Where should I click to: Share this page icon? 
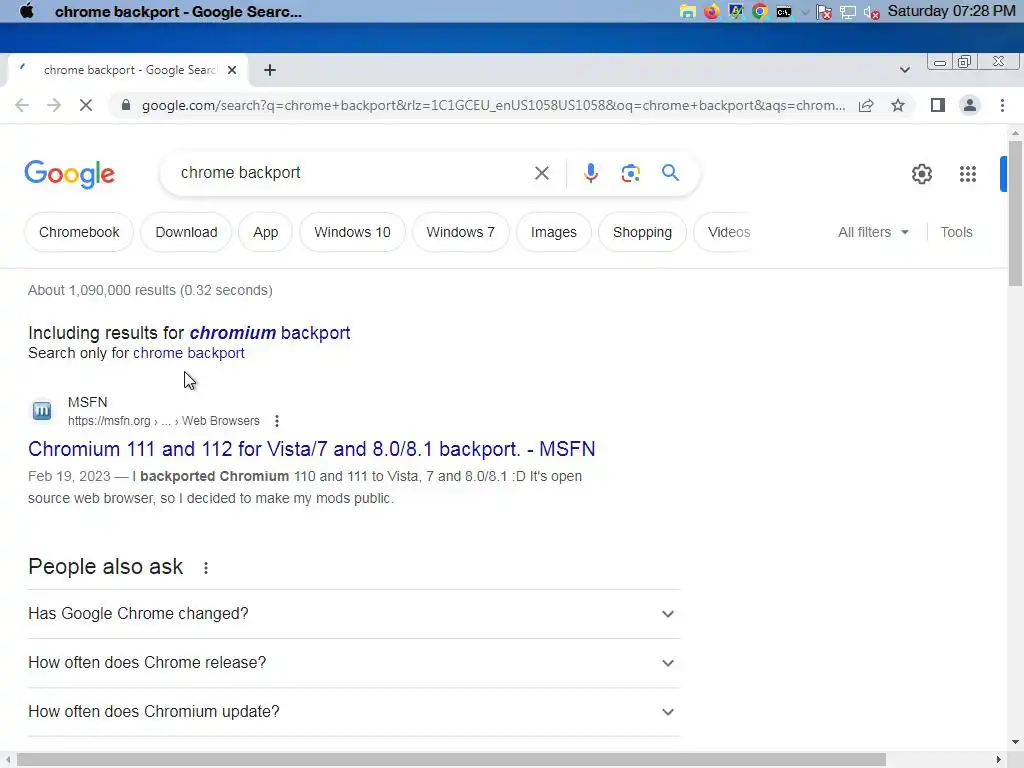(866, 105)
